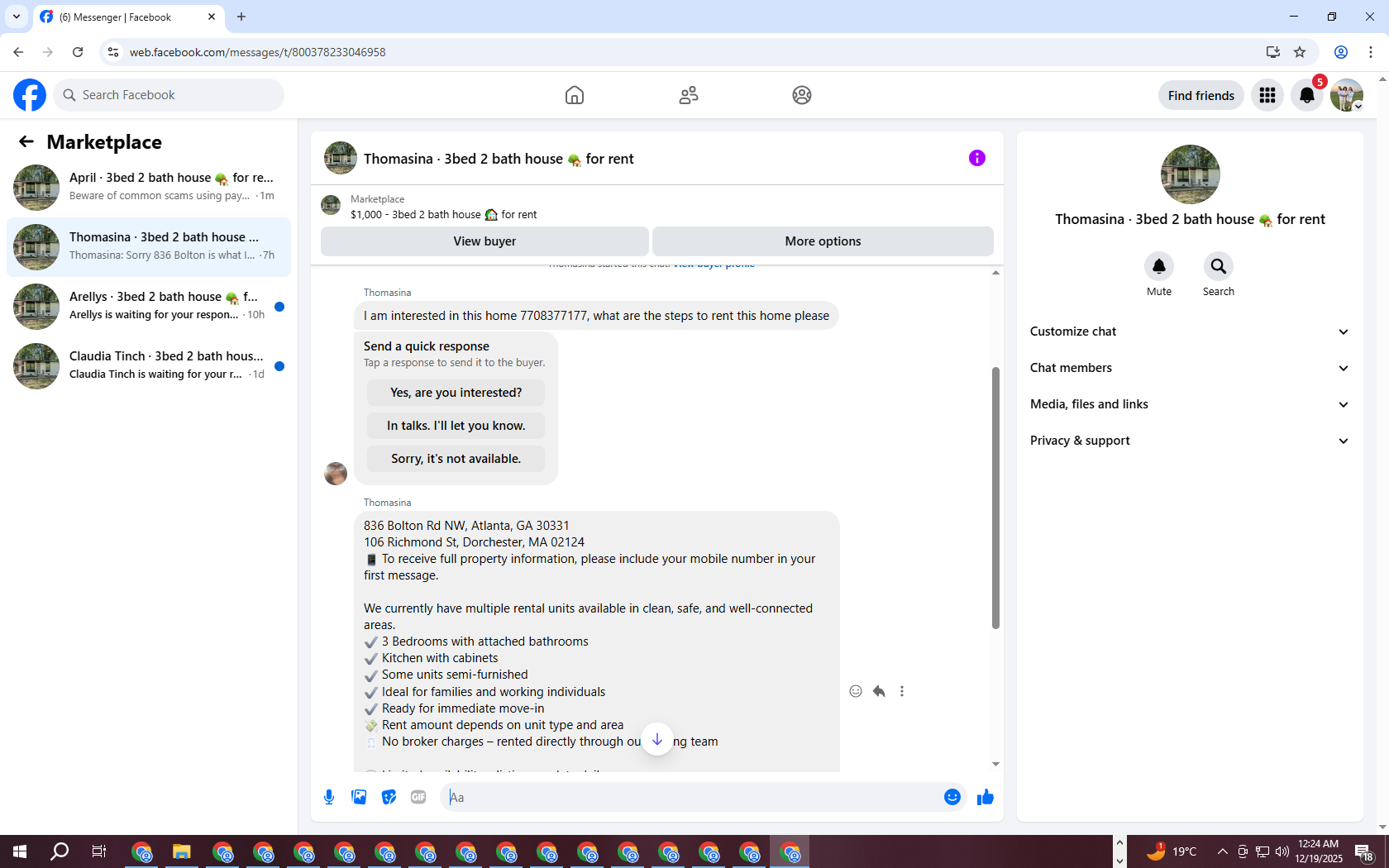The height and width of the screenshot is (868, 1389).
Task: Choose a sticker
Action: coord(389,797)
